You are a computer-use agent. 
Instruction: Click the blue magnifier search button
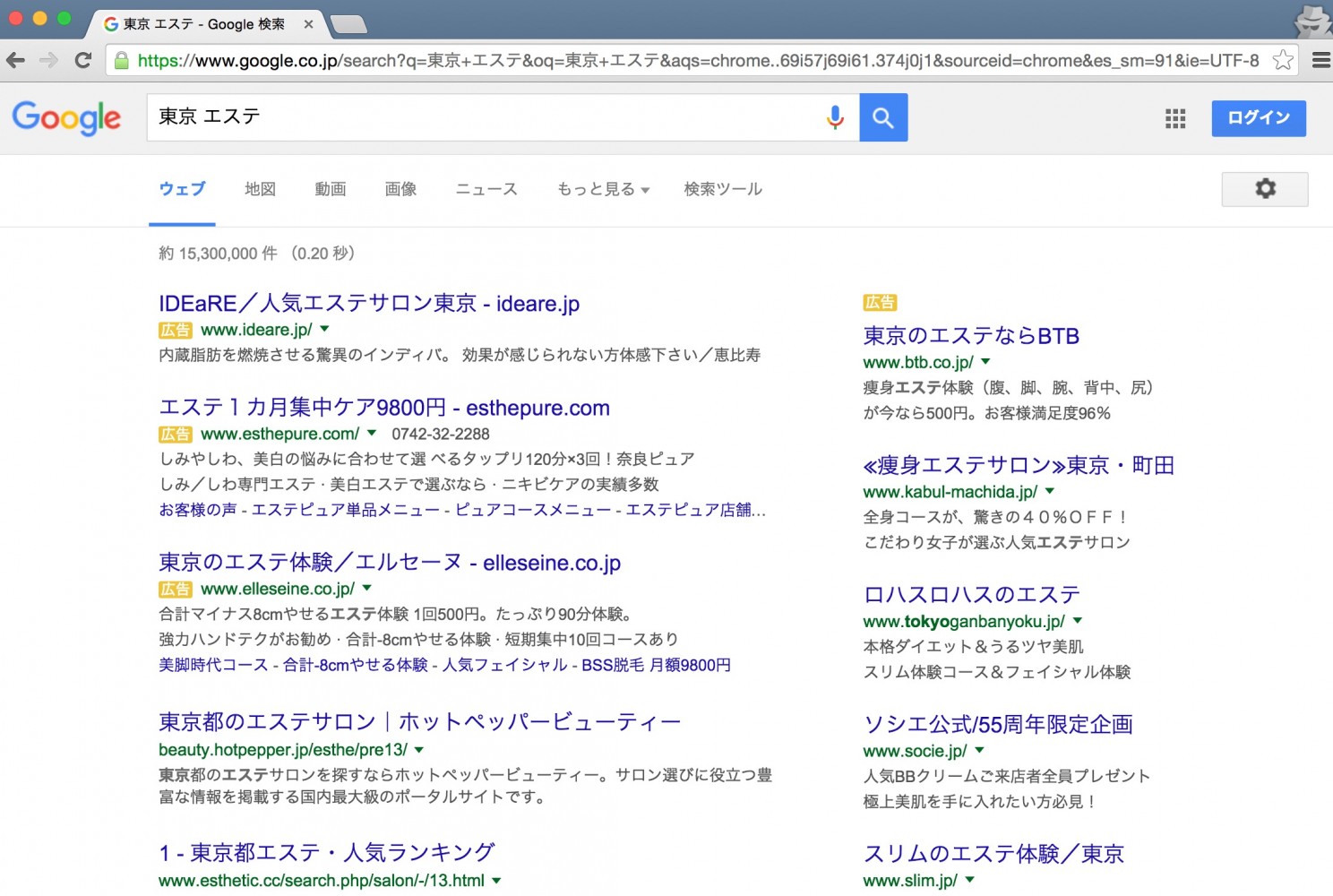(883, 117)
